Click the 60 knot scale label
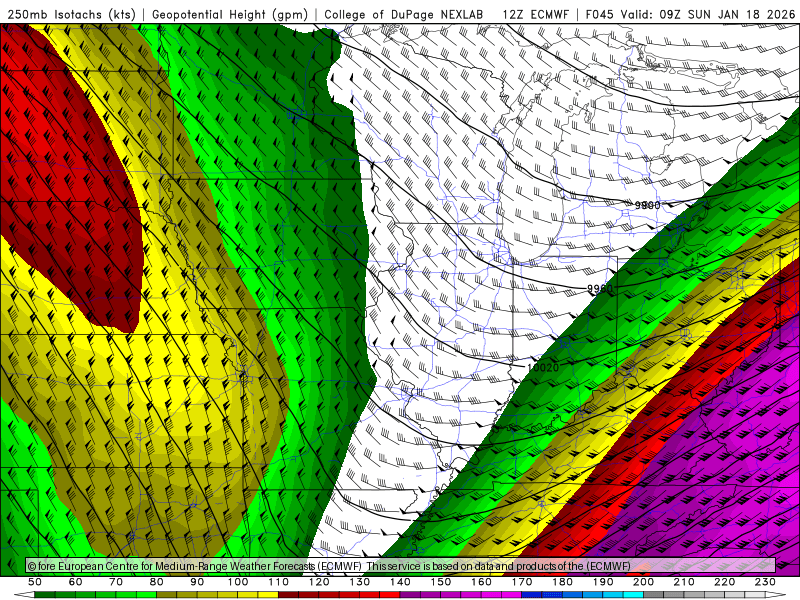The height and width of the screenshot is (600, 800). 76,582
